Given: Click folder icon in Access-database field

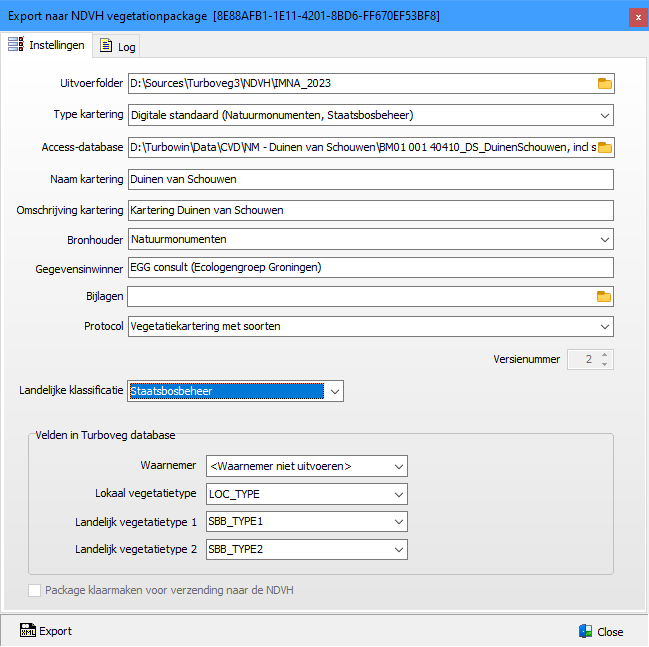Looking at the screenshot, I should coord(604,148).
